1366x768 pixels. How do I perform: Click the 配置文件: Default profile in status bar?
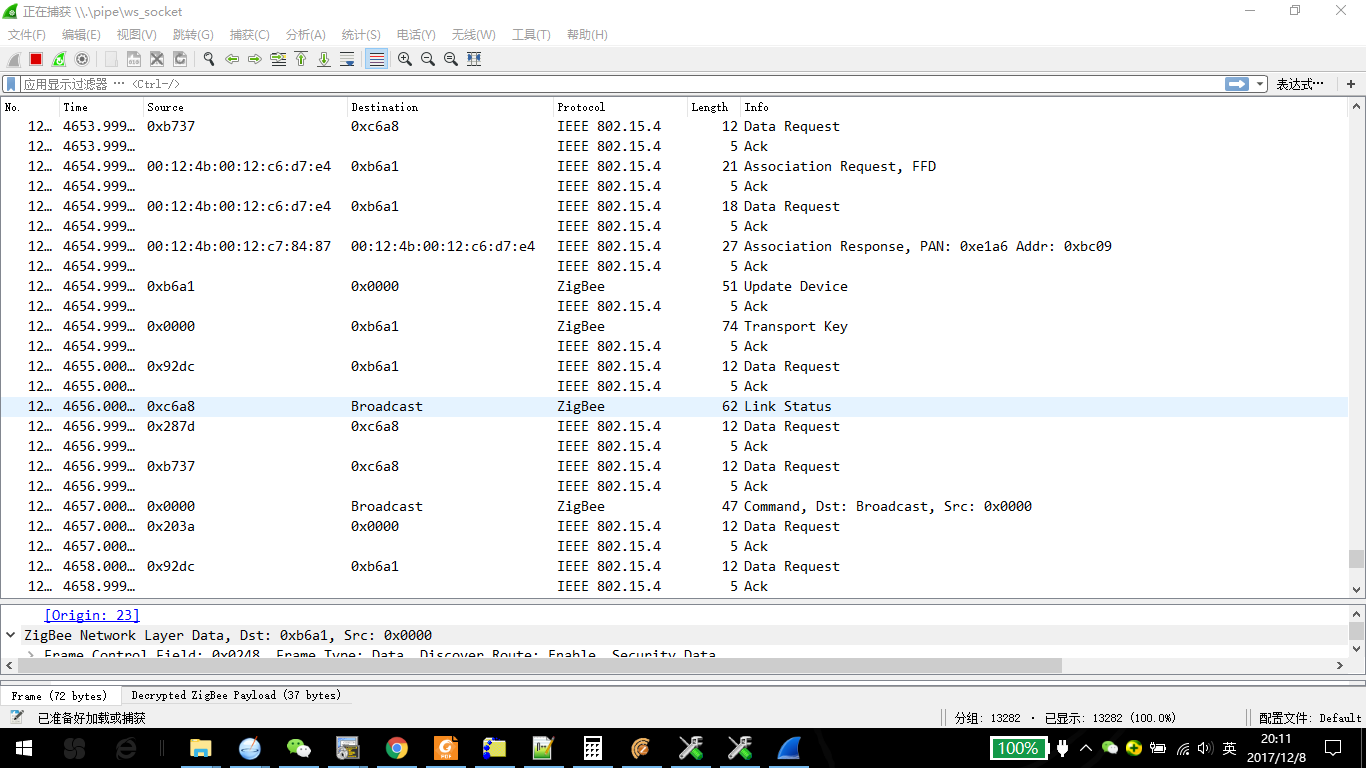pos(1310,718)
